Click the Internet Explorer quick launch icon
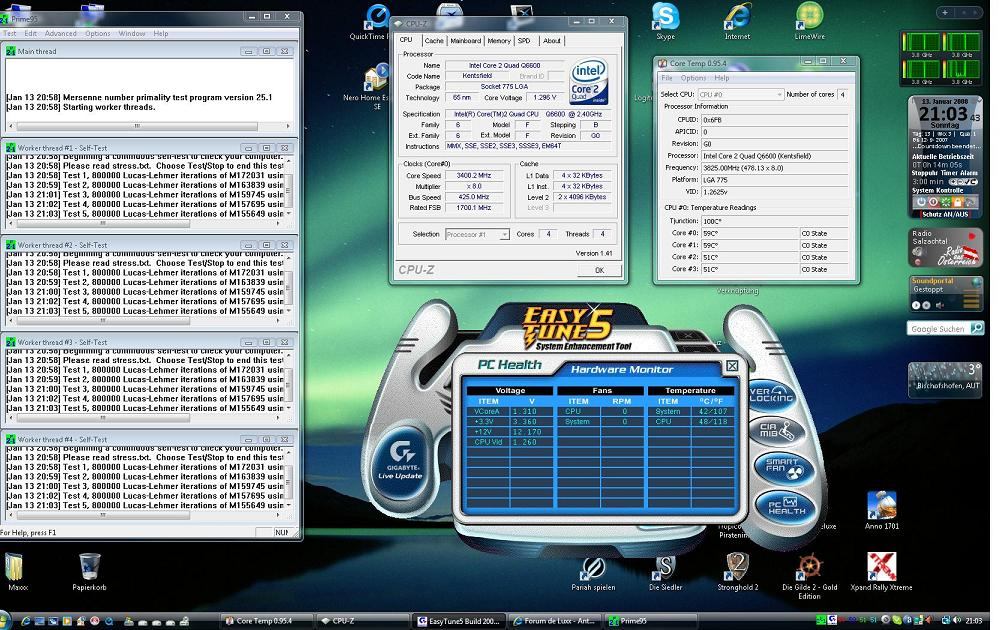 pos(26,621)
